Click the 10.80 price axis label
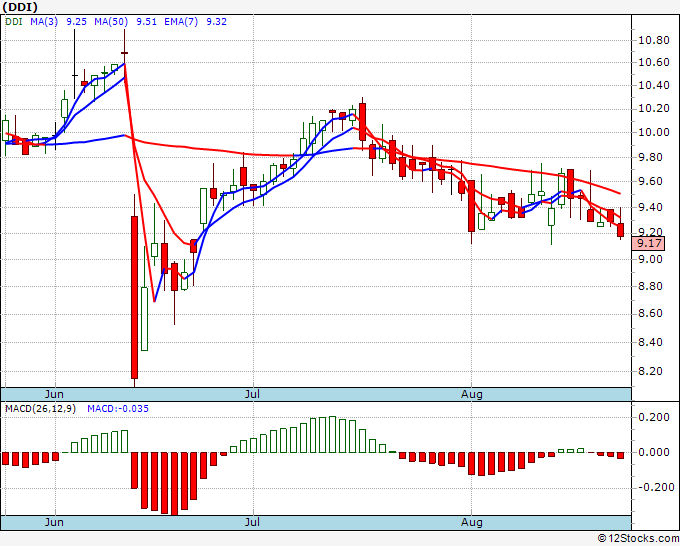680x546 pixels. (x=654, y=41)
